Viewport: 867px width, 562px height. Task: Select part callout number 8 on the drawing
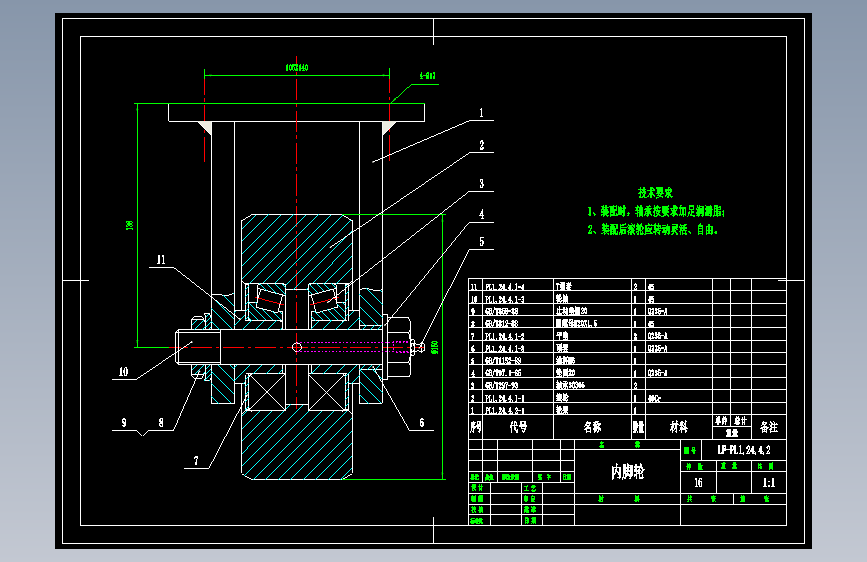pyautogui.click(x=161, y=423)
